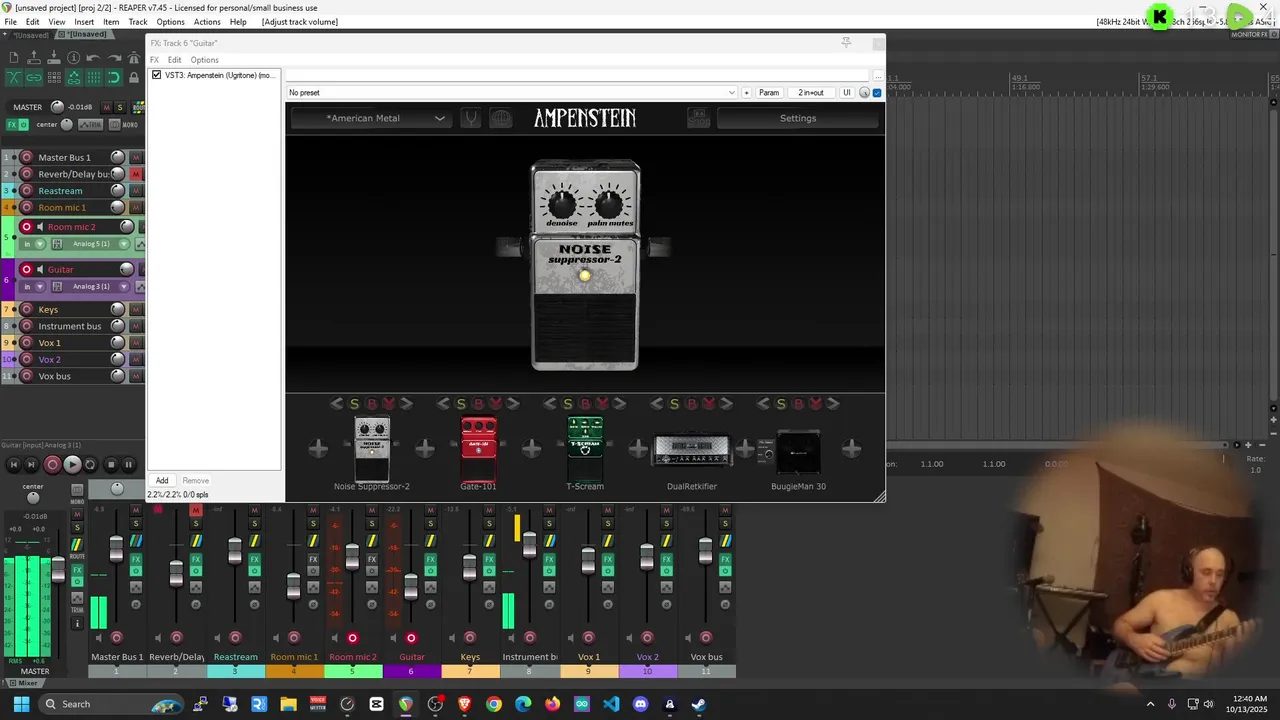Toggle the transport repeat loop button
Screen dimensions: 1280x720
click(90, 464)
